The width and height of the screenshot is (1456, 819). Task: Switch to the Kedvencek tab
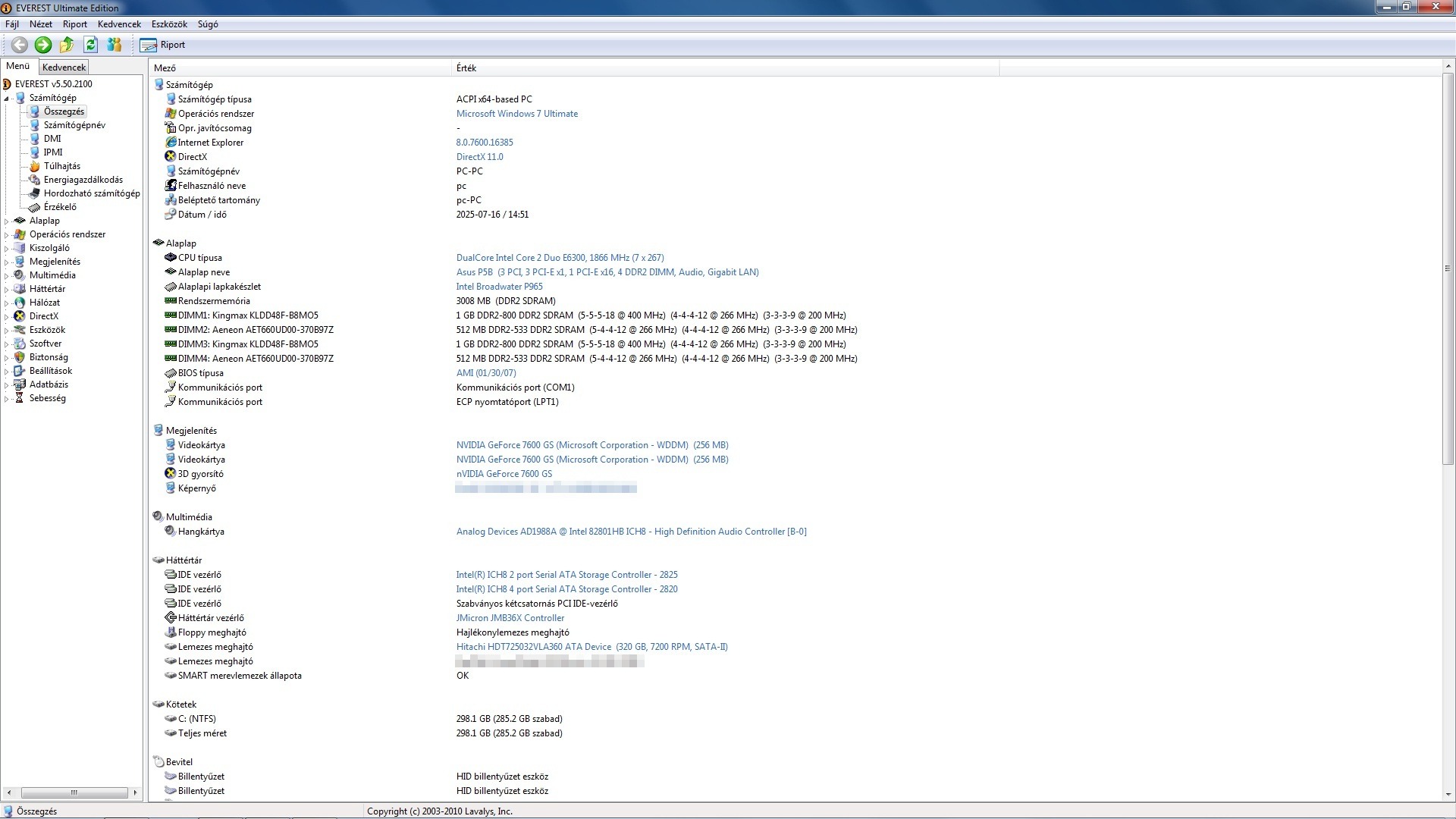tap(64, 67)
